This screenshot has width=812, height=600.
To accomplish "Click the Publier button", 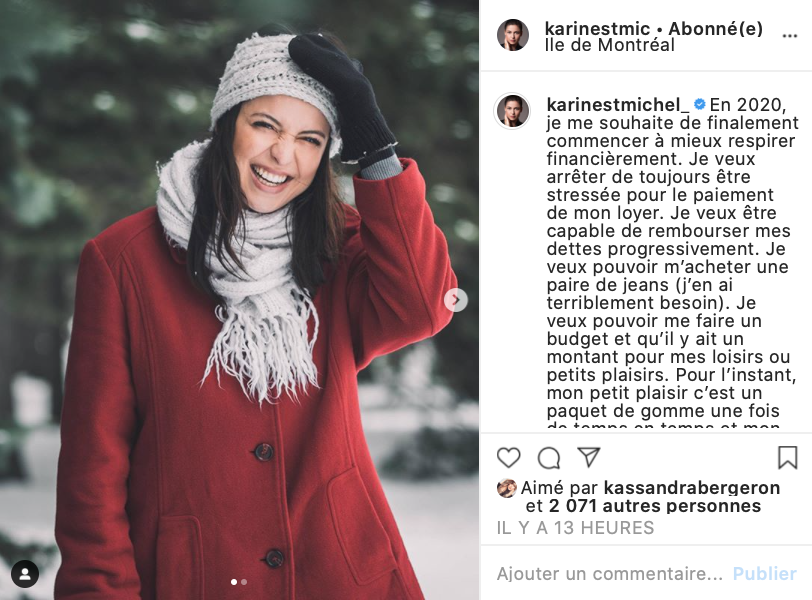I will coord(764,574).
